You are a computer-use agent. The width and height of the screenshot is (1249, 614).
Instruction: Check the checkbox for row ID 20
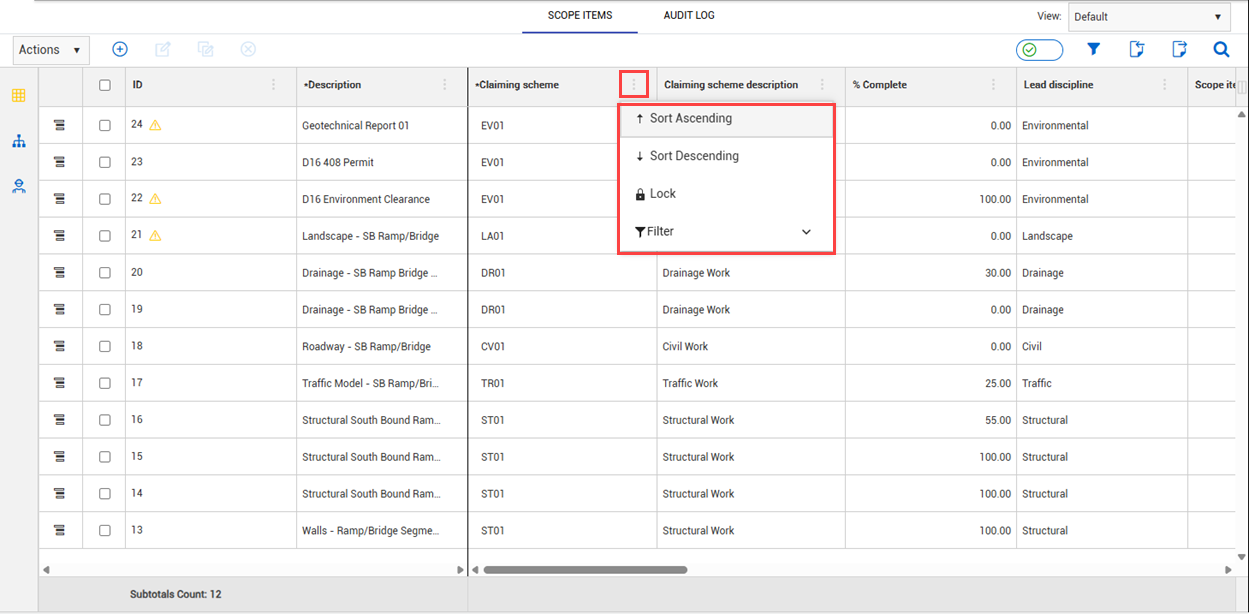[x=105, y=272]
